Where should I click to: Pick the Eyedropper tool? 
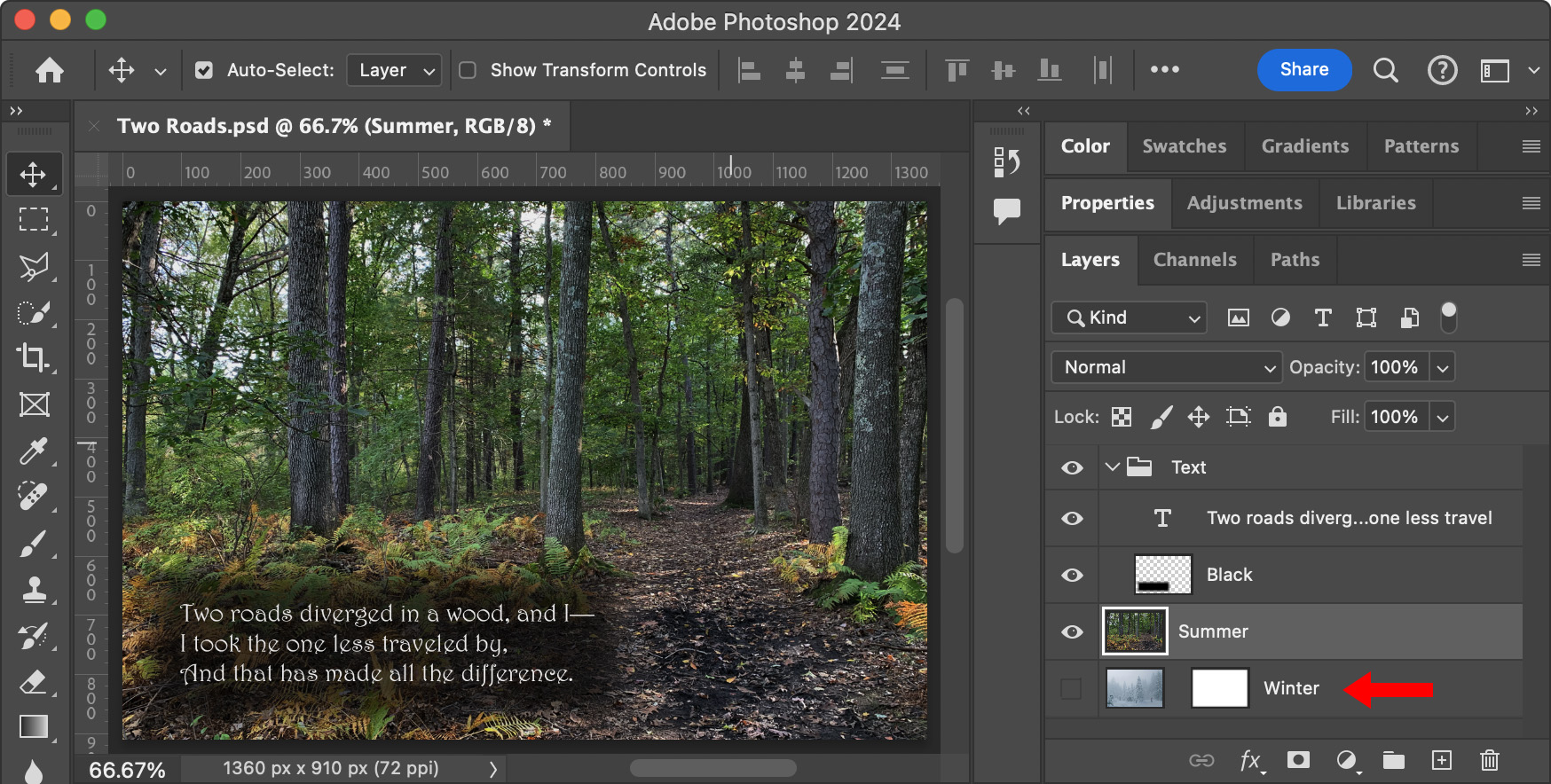[34, 451]
